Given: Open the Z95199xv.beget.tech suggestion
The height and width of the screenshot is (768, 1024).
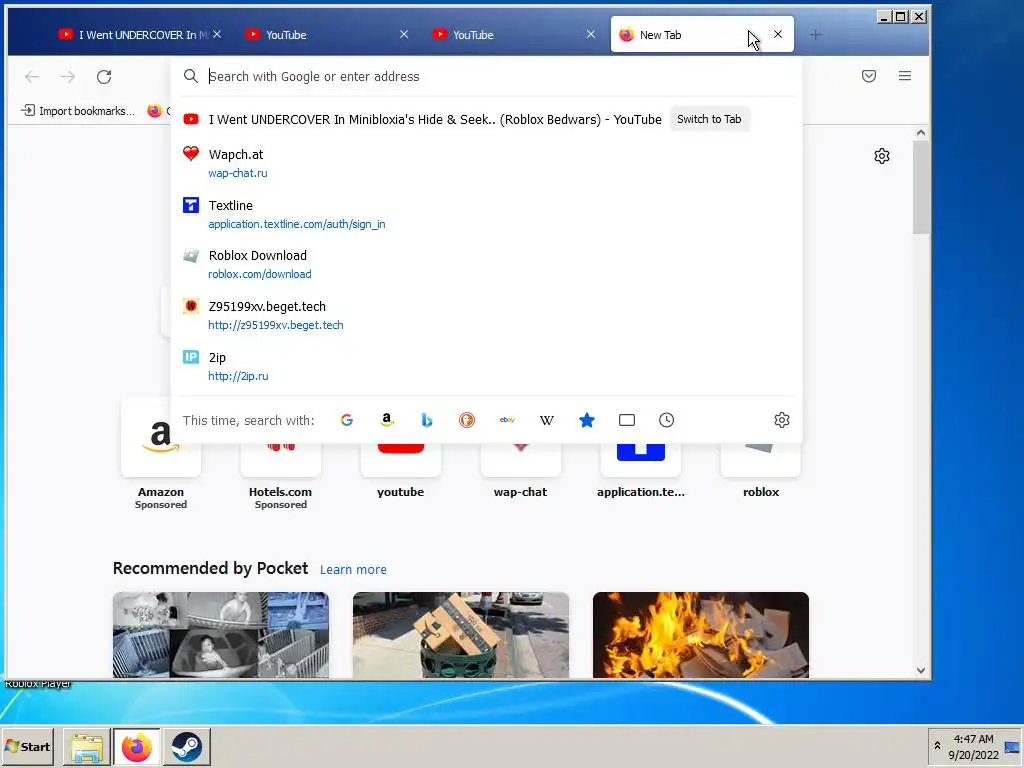Looking at the screenshot, I should click(x=486, y=315).
